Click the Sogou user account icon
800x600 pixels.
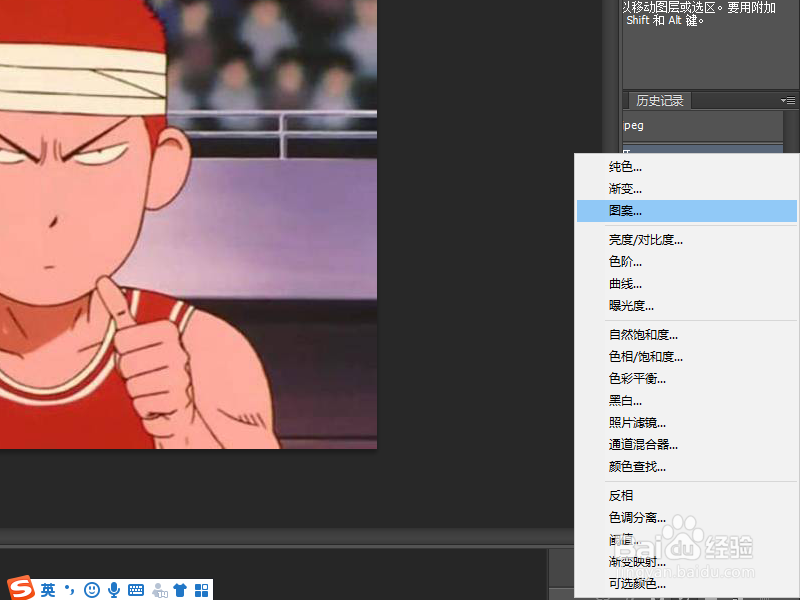[160, 590]
